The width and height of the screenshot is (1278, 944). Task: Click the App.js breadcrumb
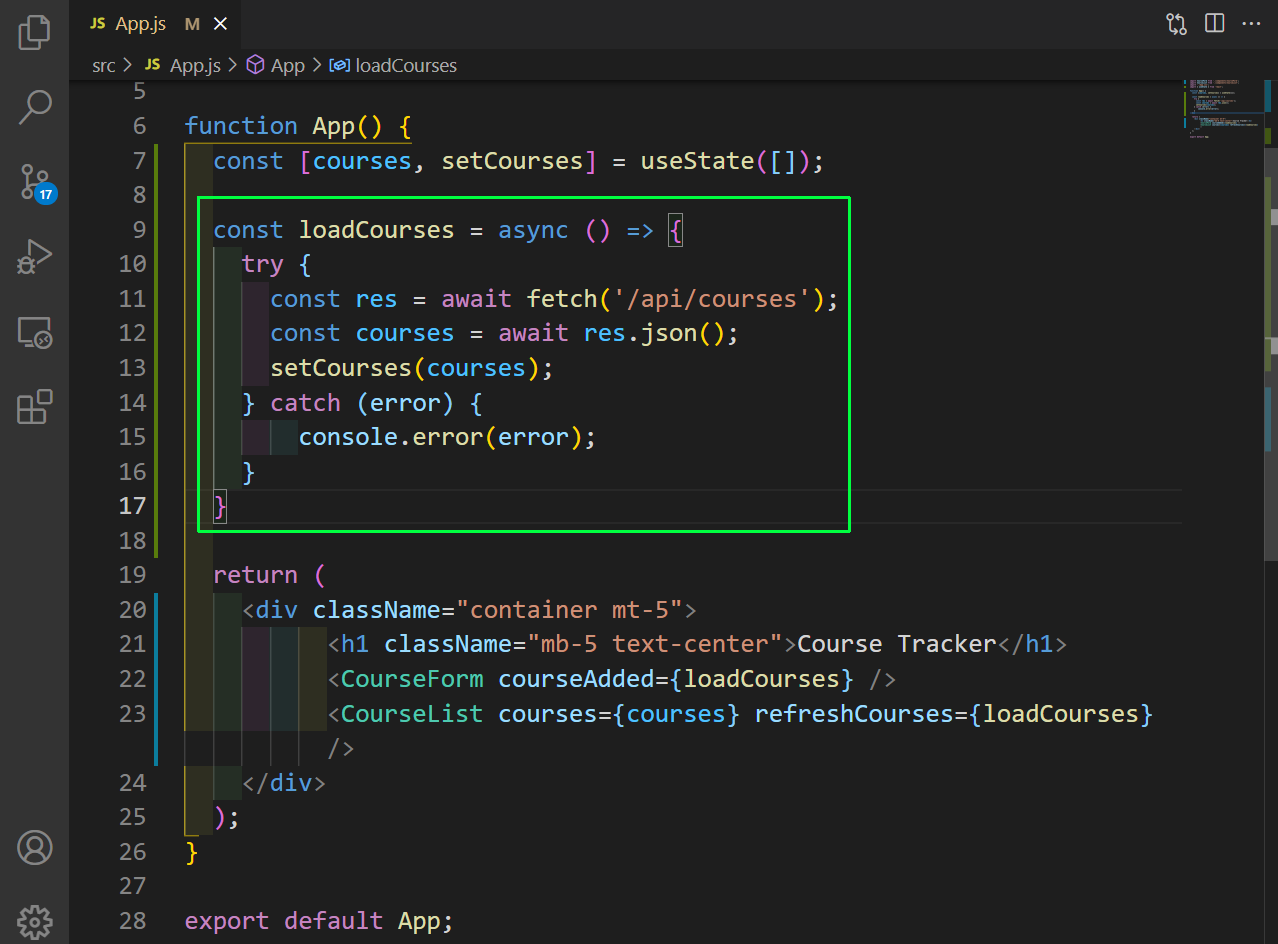point(183,65)
